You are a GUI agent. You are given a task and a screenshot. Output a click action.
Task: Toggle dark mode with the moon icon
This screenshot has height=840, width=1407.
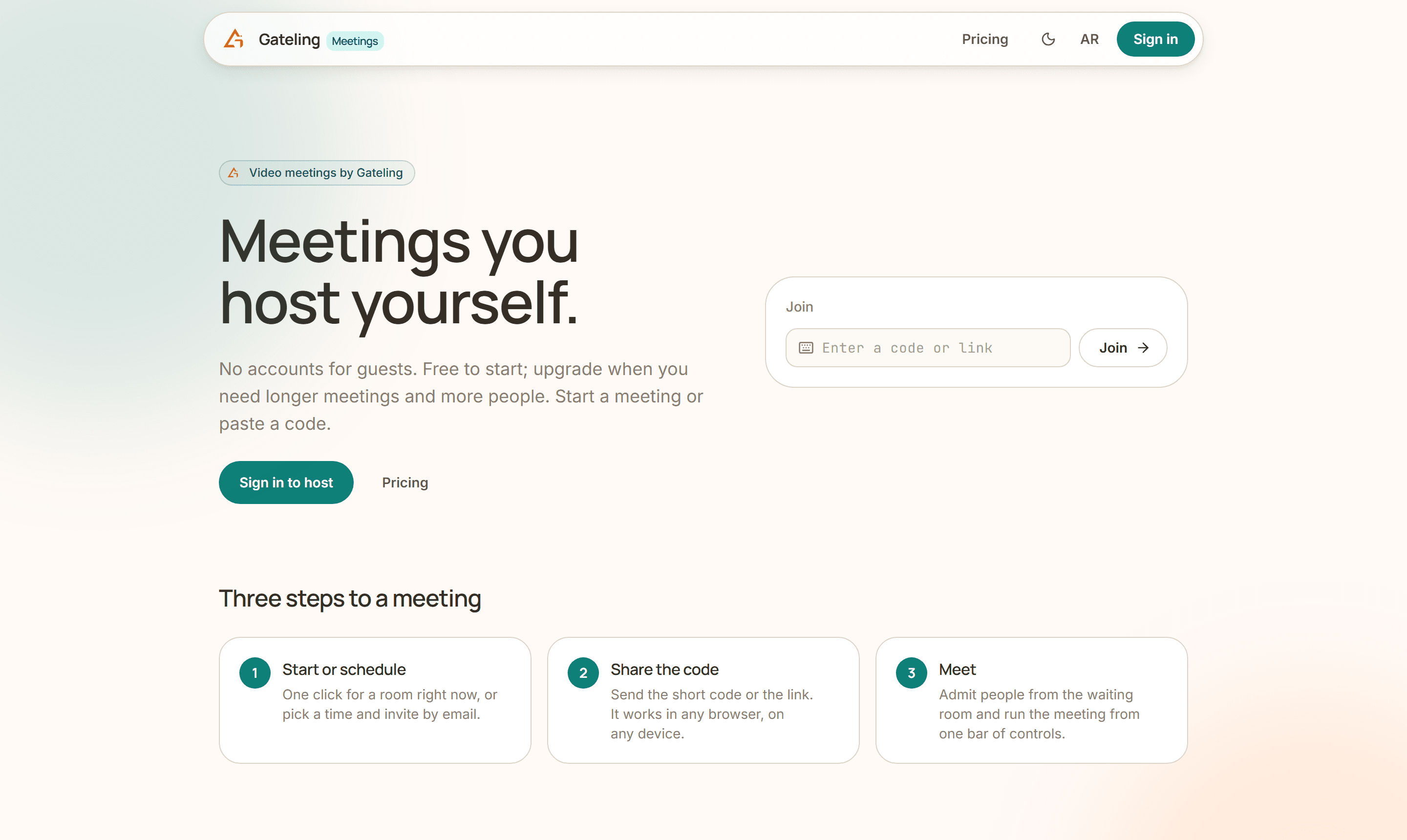tap(1048, 39)
